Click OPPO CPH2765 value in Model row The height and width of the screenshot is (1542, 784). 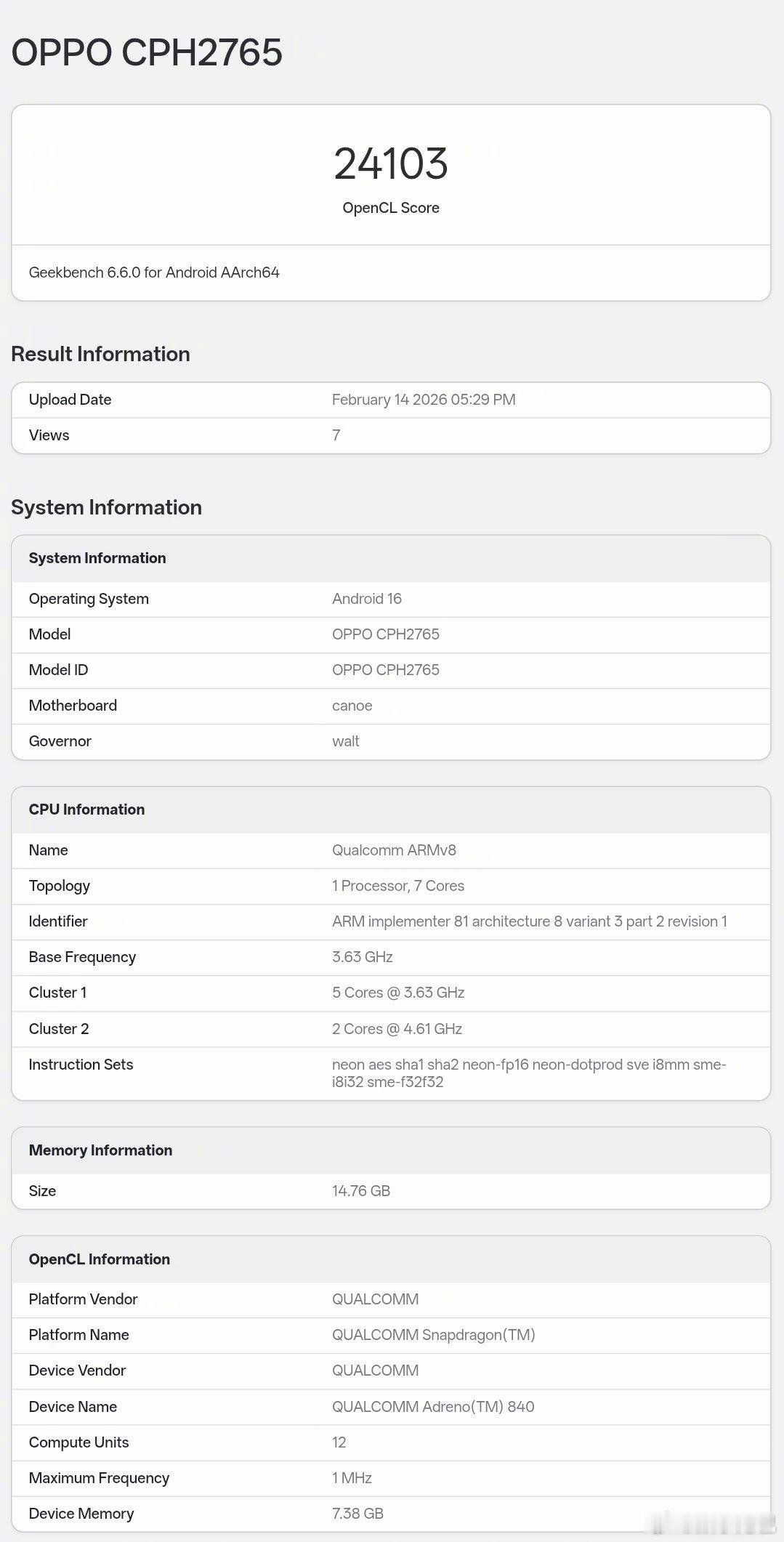point(386,634)
